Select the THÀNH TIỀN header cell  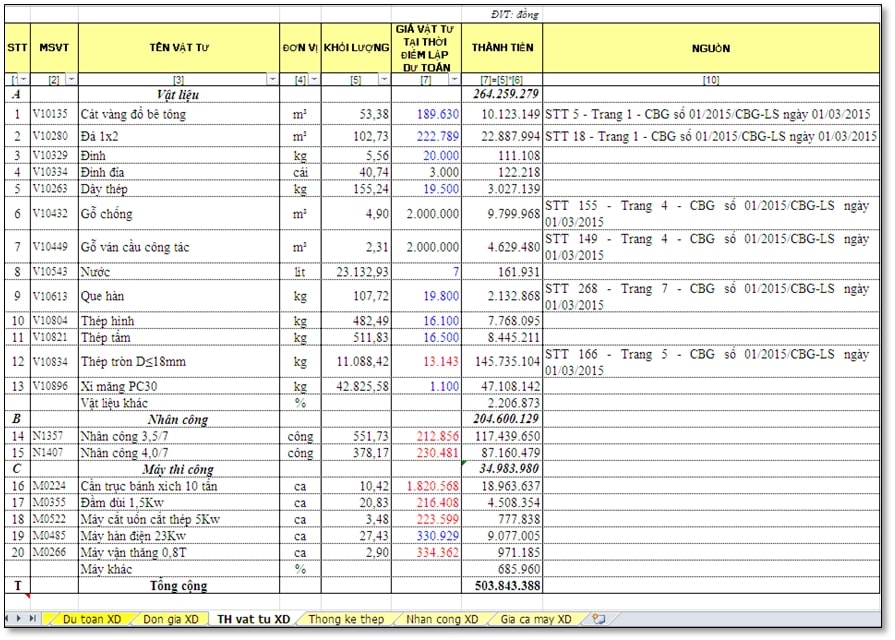[x=502, y=47]
